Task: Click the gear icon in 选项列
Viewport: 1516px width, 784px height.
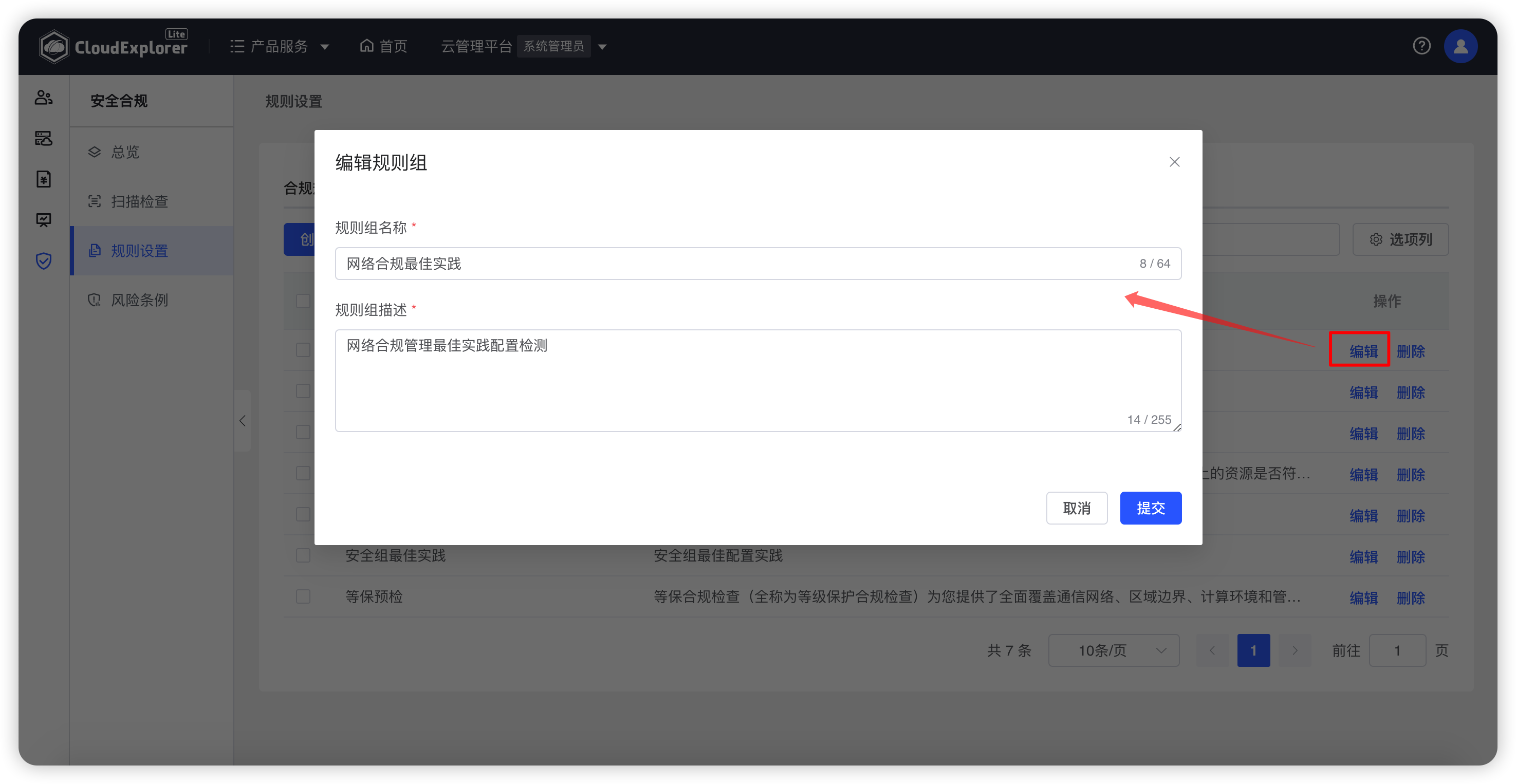Action: (1375, 239)
